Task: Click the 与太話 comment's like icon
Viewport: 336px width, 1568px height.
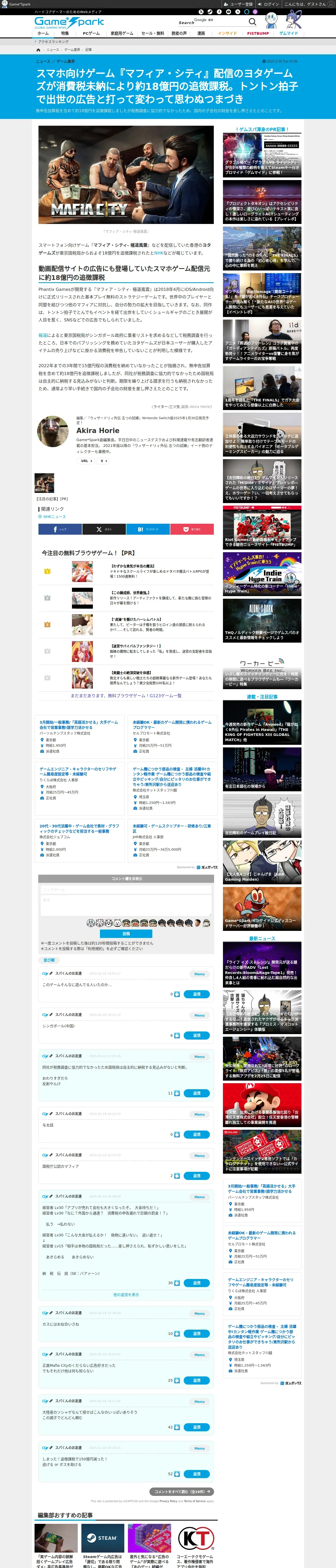Action: 177,1135
